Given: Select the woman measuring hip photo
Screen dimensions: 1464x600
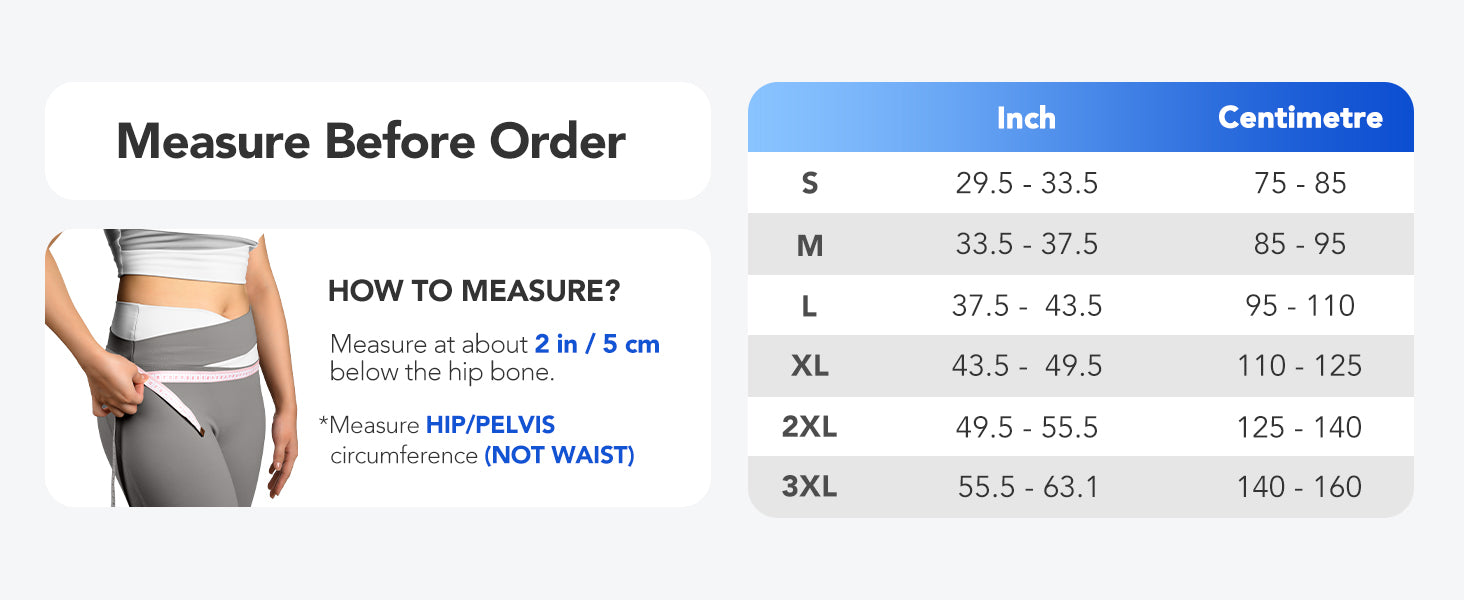Looking at the screenshot, I should (172, 368).
